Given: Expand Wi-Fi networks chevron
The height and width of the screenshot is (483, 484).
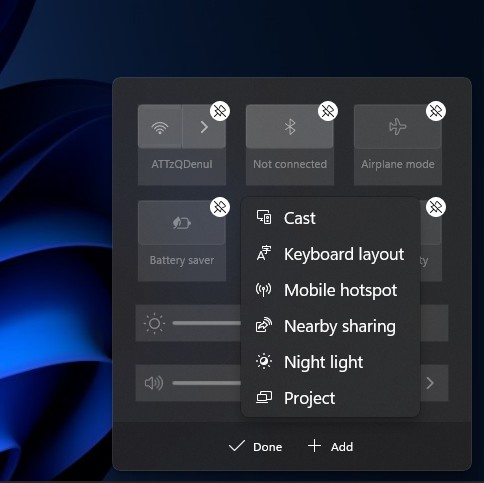Looking at the screenshot, I should coord(204,127).
